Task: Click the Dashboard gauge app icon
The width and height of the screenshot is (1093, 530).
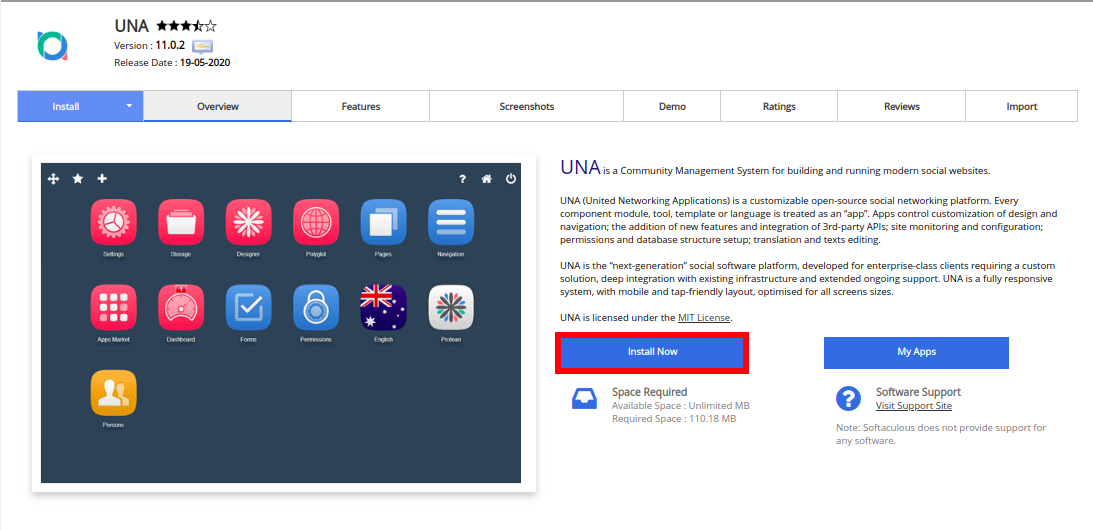Action: click(181, 307)
